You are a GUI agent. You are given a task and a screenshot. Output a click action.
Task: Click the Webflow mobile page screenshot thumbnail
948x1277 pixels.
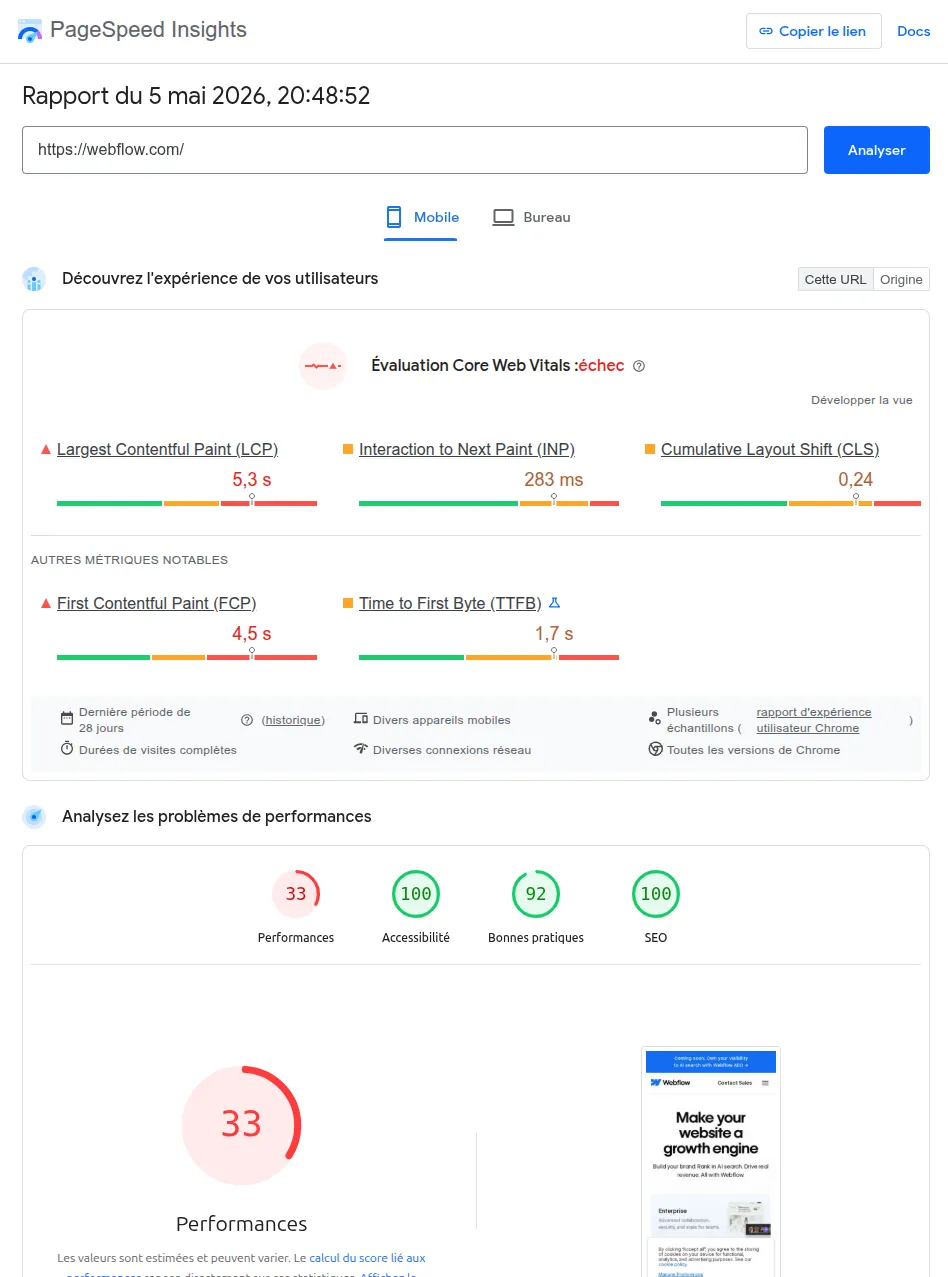pyautogui.click(x=711, y=1162)
